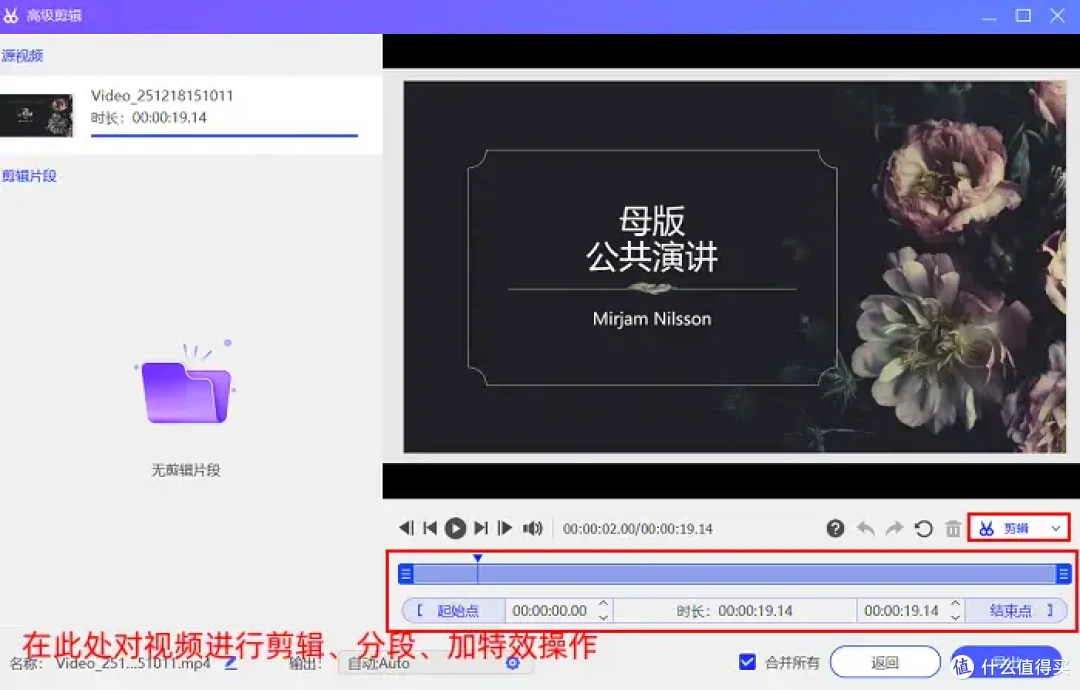The image size is (1080, 690).
Task: Click the 返回 back button
Action: click(x=885, y=662)
